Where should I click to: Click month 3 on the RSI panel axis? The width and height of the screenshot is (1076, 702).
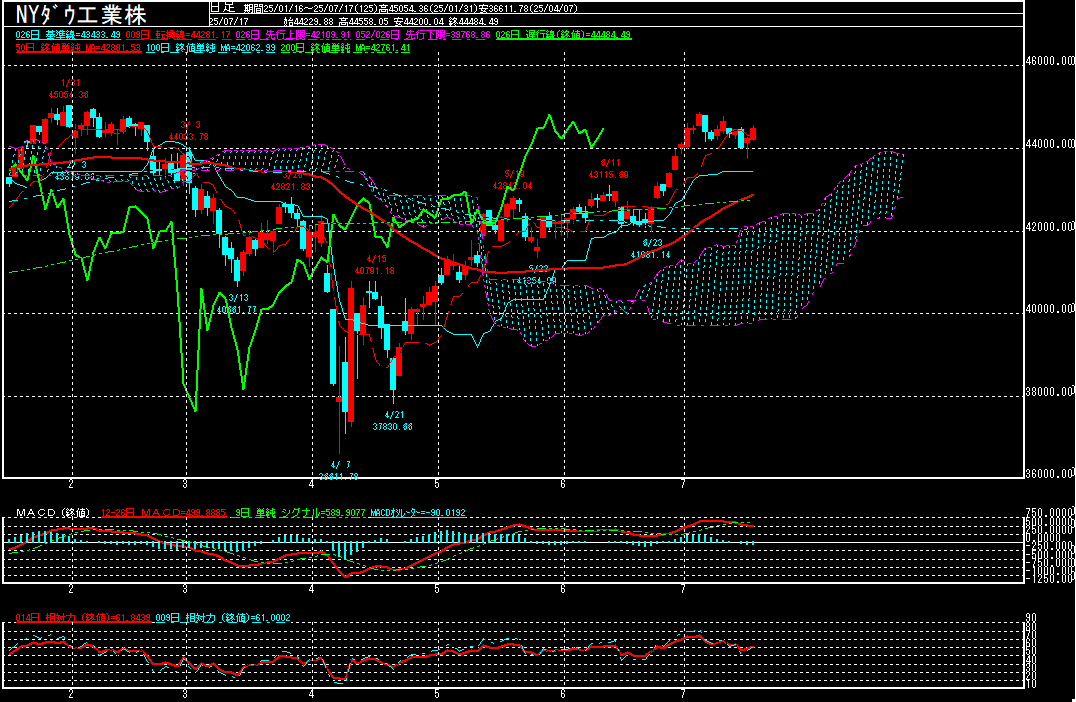185,694
